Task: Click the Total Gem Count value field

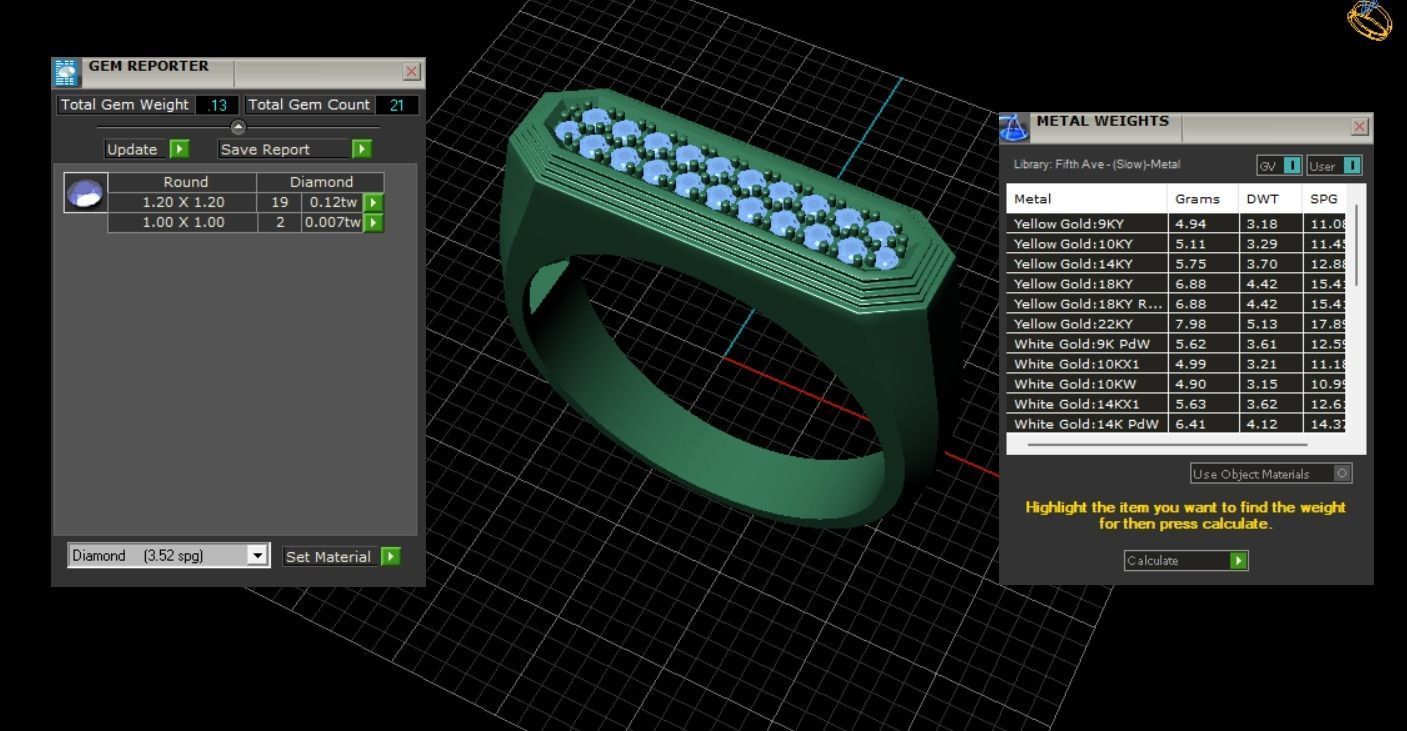Action: click(397, 105)
